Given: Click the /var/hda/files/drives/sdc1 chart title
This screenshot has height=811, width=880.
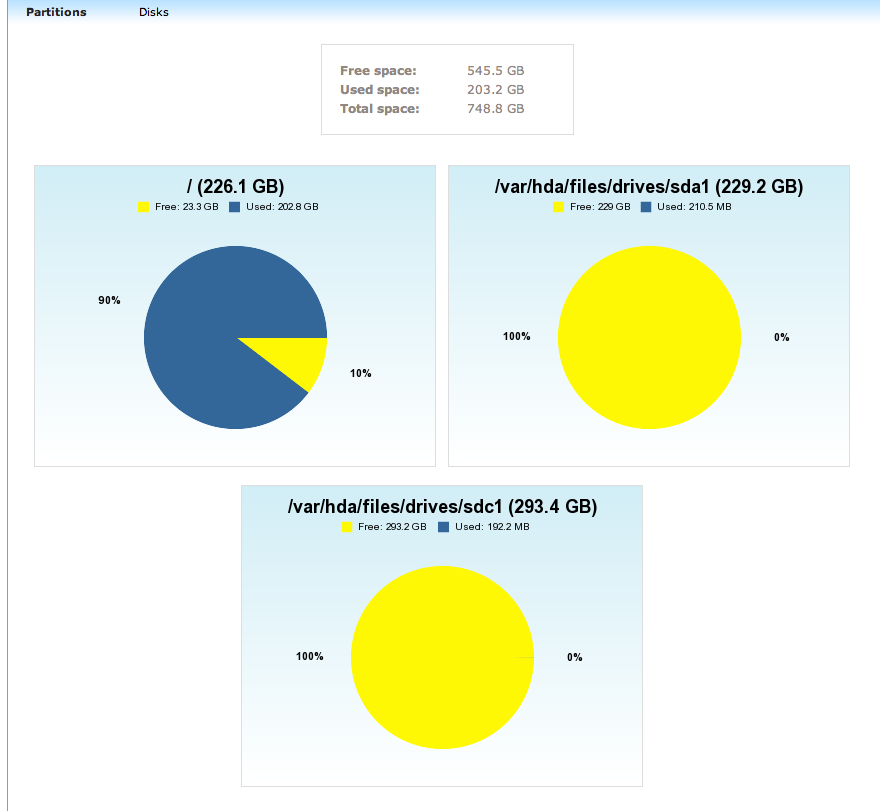Looking at the screenshot, I should click(x=442, y=507).
